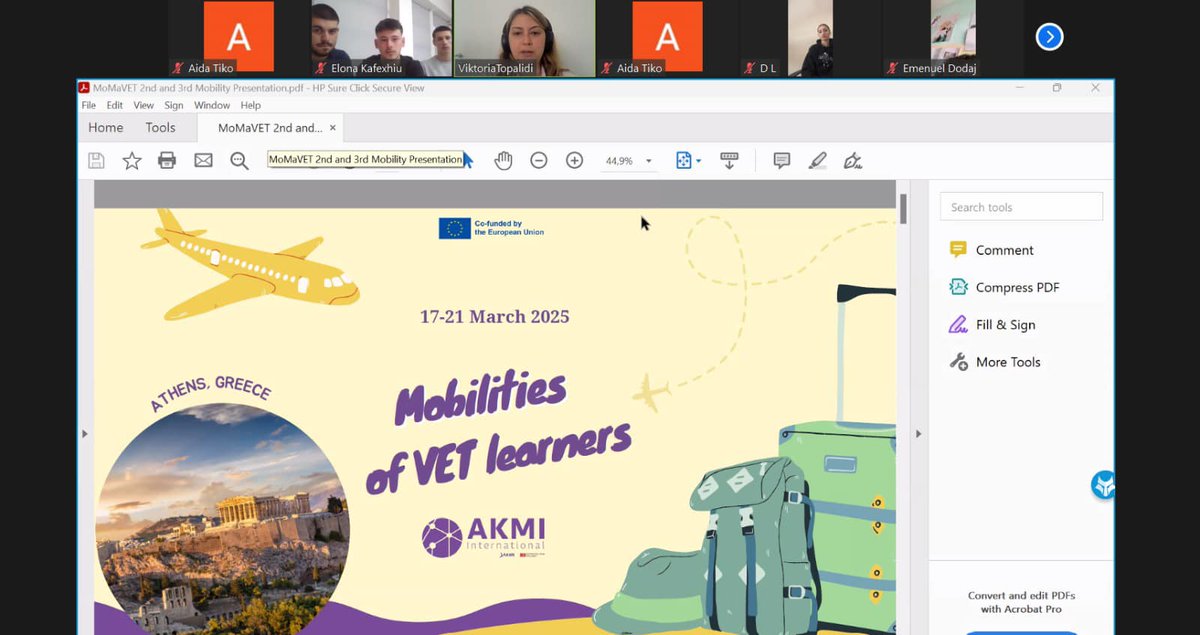The image size is (1200, 635).
Task: Click the Aida Tiko tile beside D L
Action: (667, 38)
